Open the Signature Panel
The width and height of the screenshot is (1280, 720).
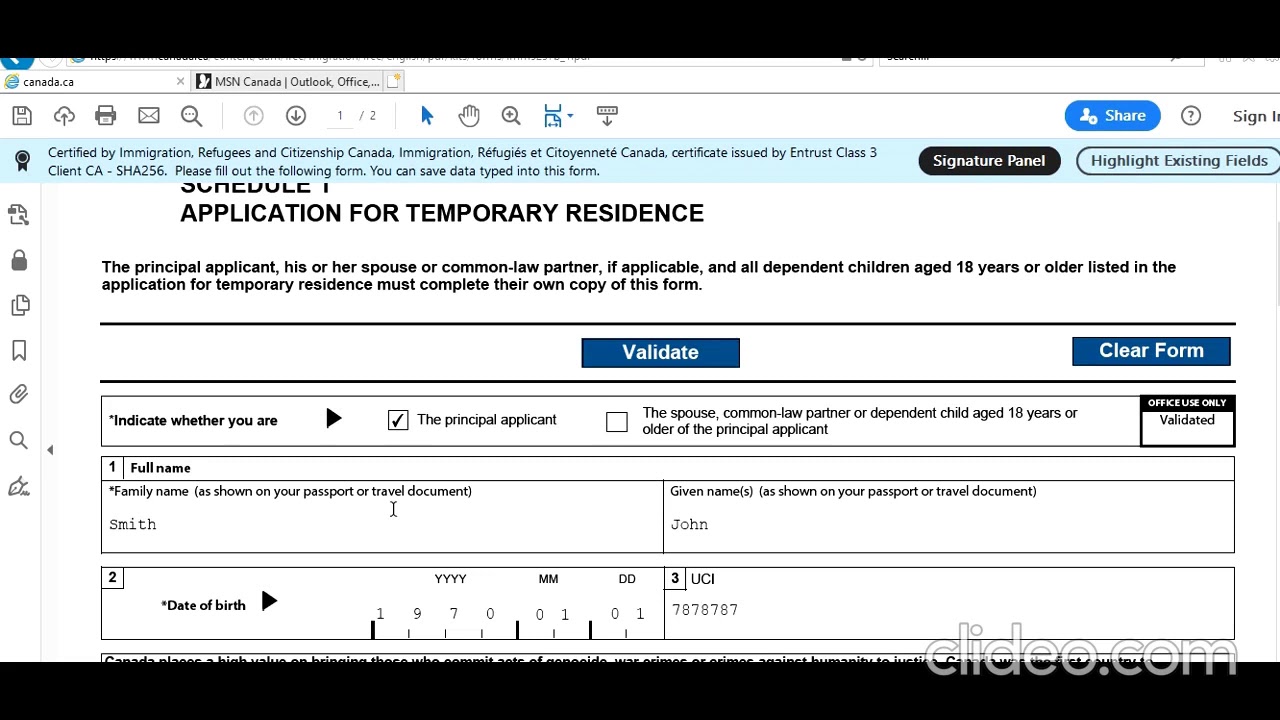(x=989, y=160)
